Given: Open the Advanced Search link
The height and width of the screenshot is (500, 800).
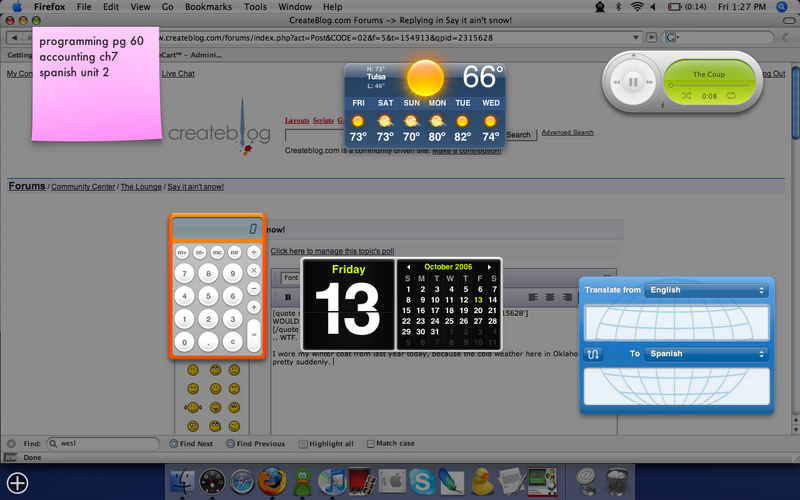Looking at the screenshot, I should [x=567, y=133].
